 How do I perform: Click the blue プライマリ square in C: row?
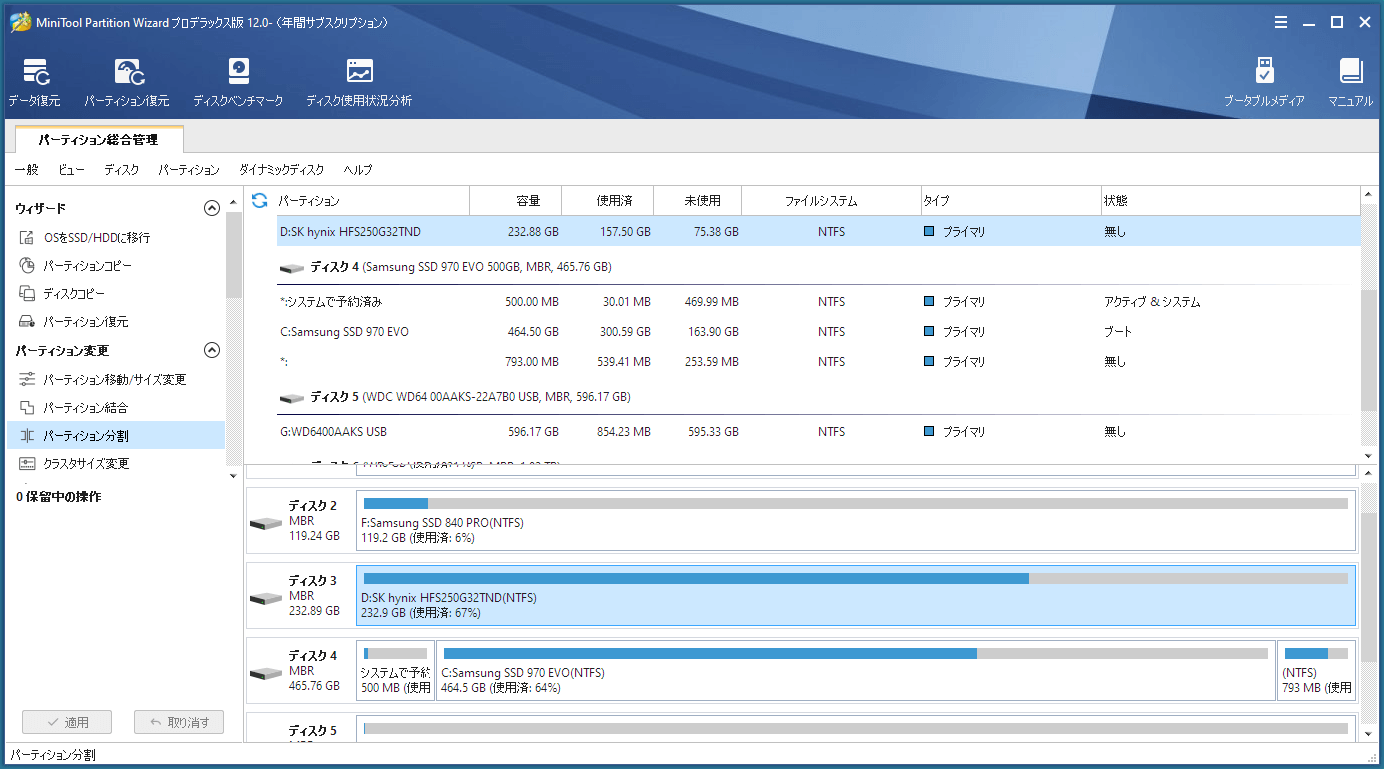pyautogui.click(x=929, y=332)
